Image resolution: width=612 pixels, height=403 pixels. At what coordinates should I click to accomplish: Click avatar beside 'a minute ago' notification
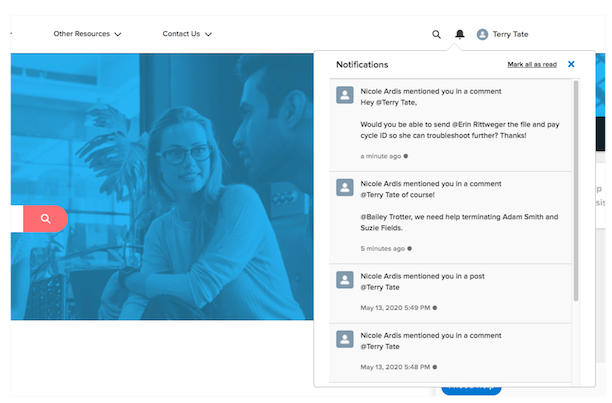coord(345,95)
